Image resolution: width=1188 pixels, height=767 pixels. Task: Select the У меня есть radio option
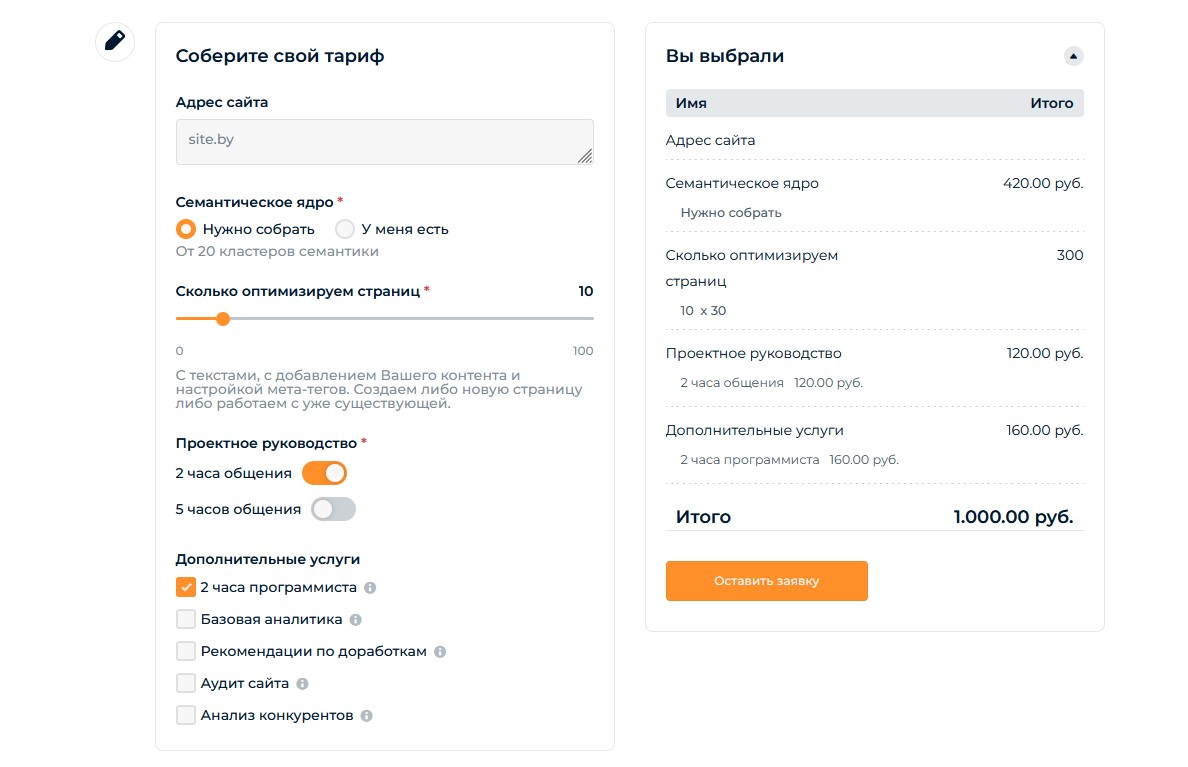pos(345,229)
